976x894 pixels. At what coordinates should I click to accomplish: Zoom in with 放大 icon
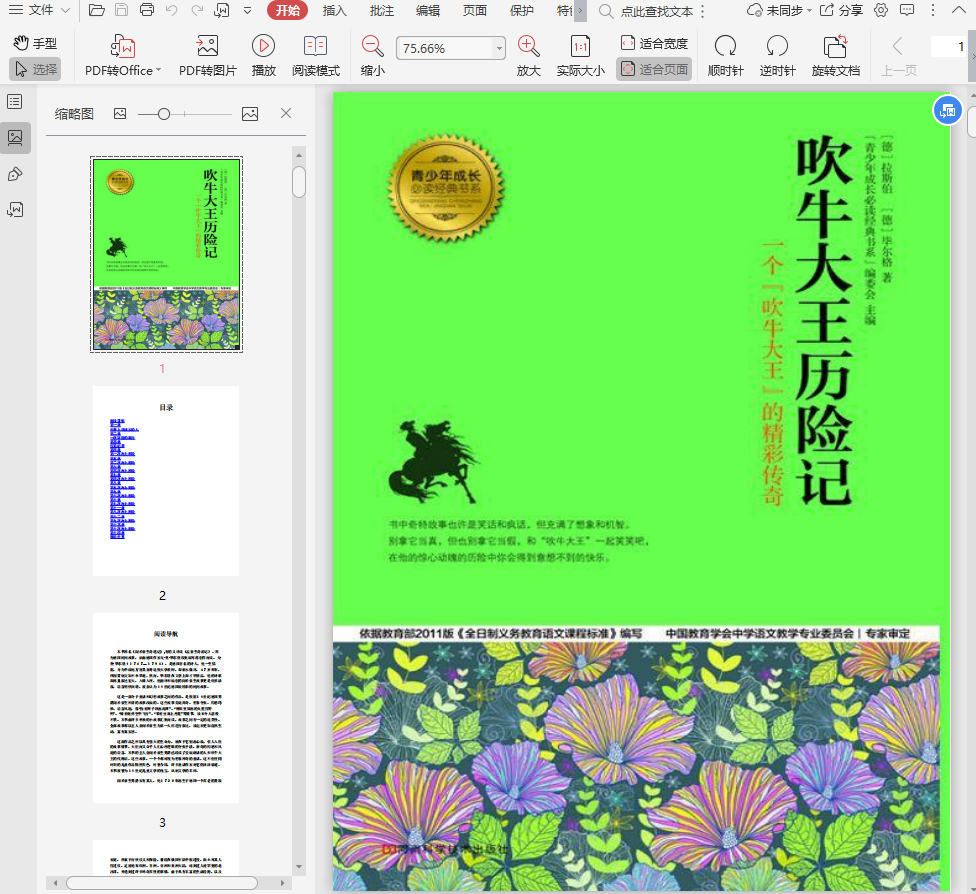(528, 46)
